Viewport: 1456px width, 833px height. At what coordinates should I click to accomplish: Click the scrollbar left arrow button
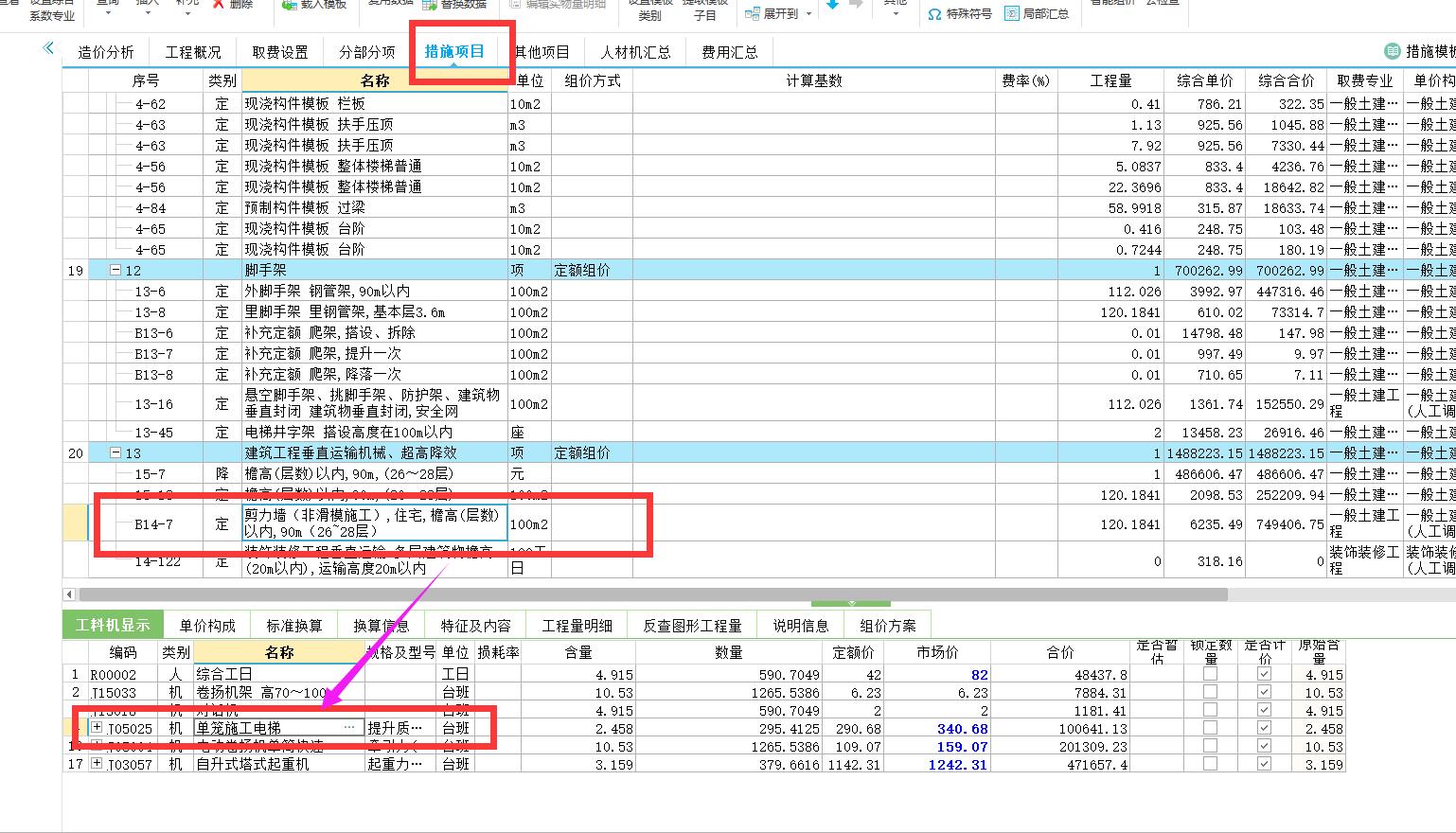pyautogui.click(x=69, y=594)
